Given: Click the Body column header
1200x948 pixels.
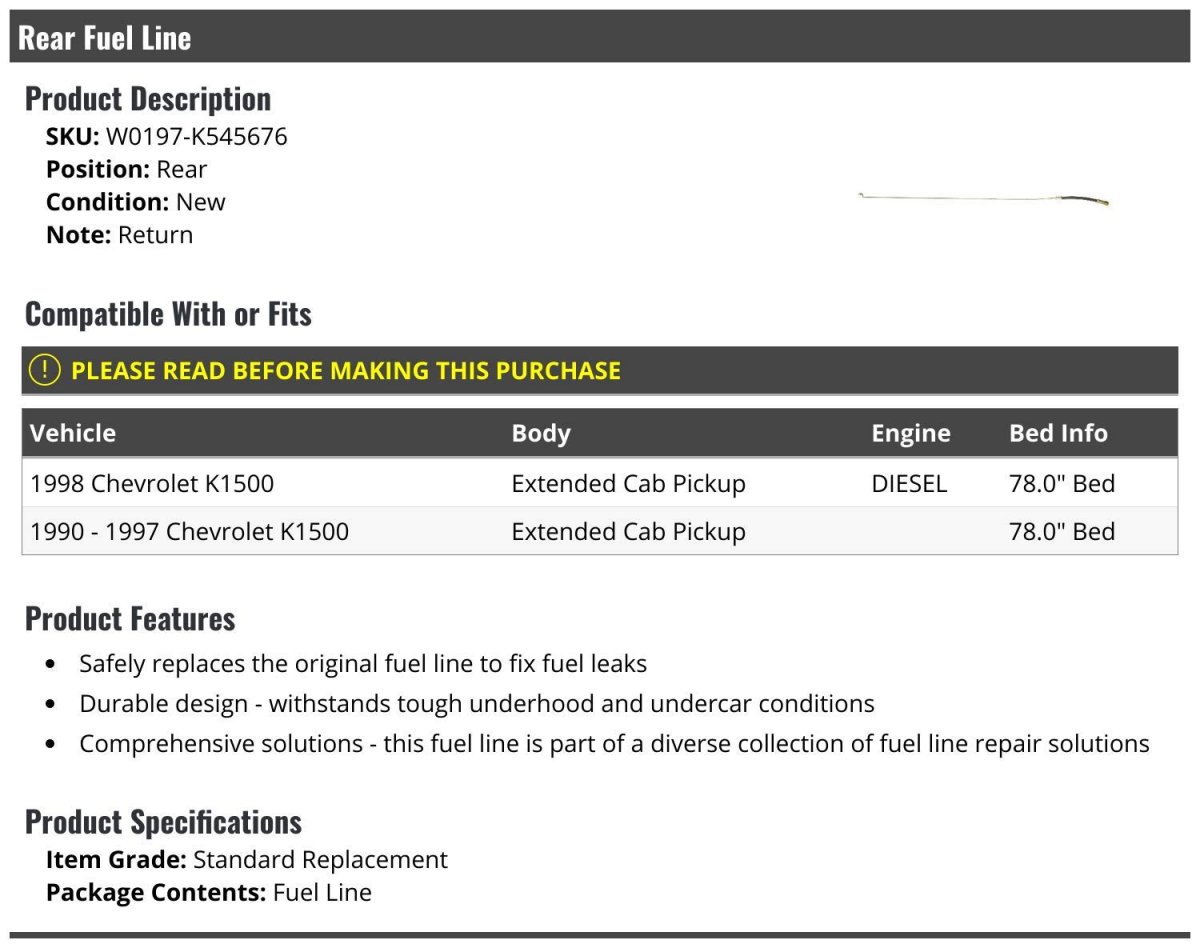Looking at the screenshot, I should point(541,433).
